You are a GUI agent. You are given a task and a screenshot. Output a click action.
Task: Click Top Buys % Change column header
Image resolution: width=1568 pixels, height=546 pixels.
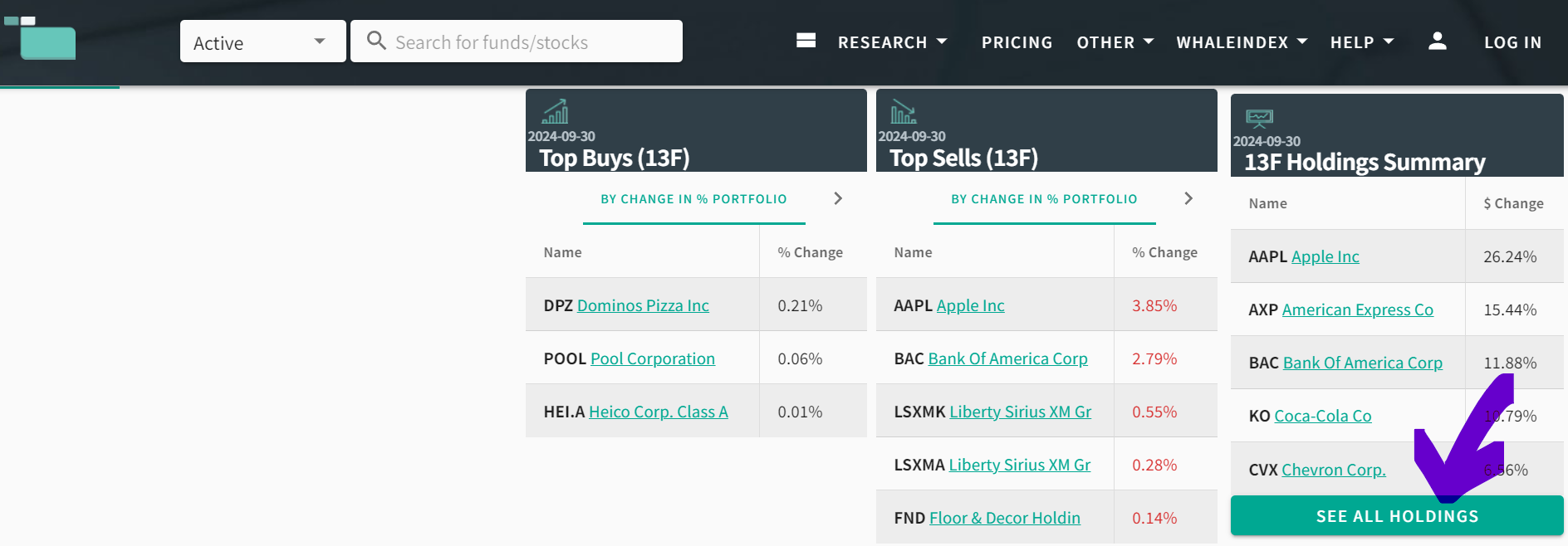[x=810, y=252]
